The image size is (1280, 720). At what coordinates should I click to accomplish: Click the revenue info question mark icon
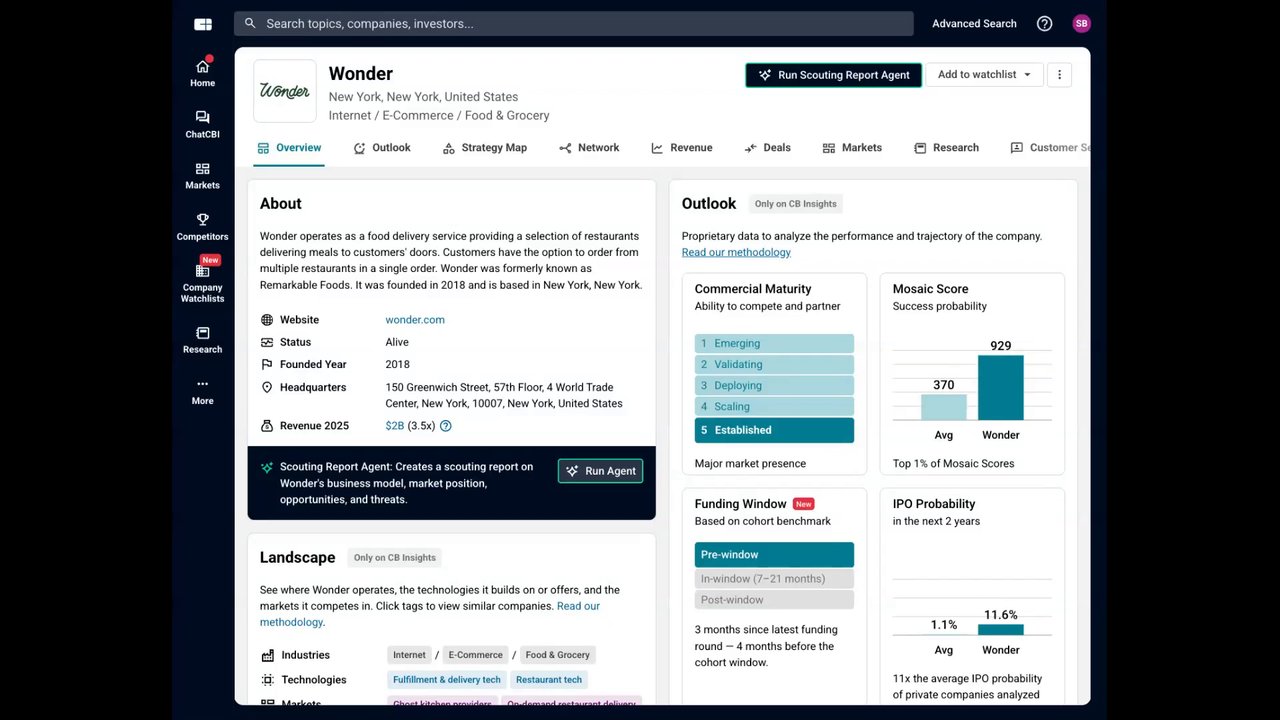446,426
